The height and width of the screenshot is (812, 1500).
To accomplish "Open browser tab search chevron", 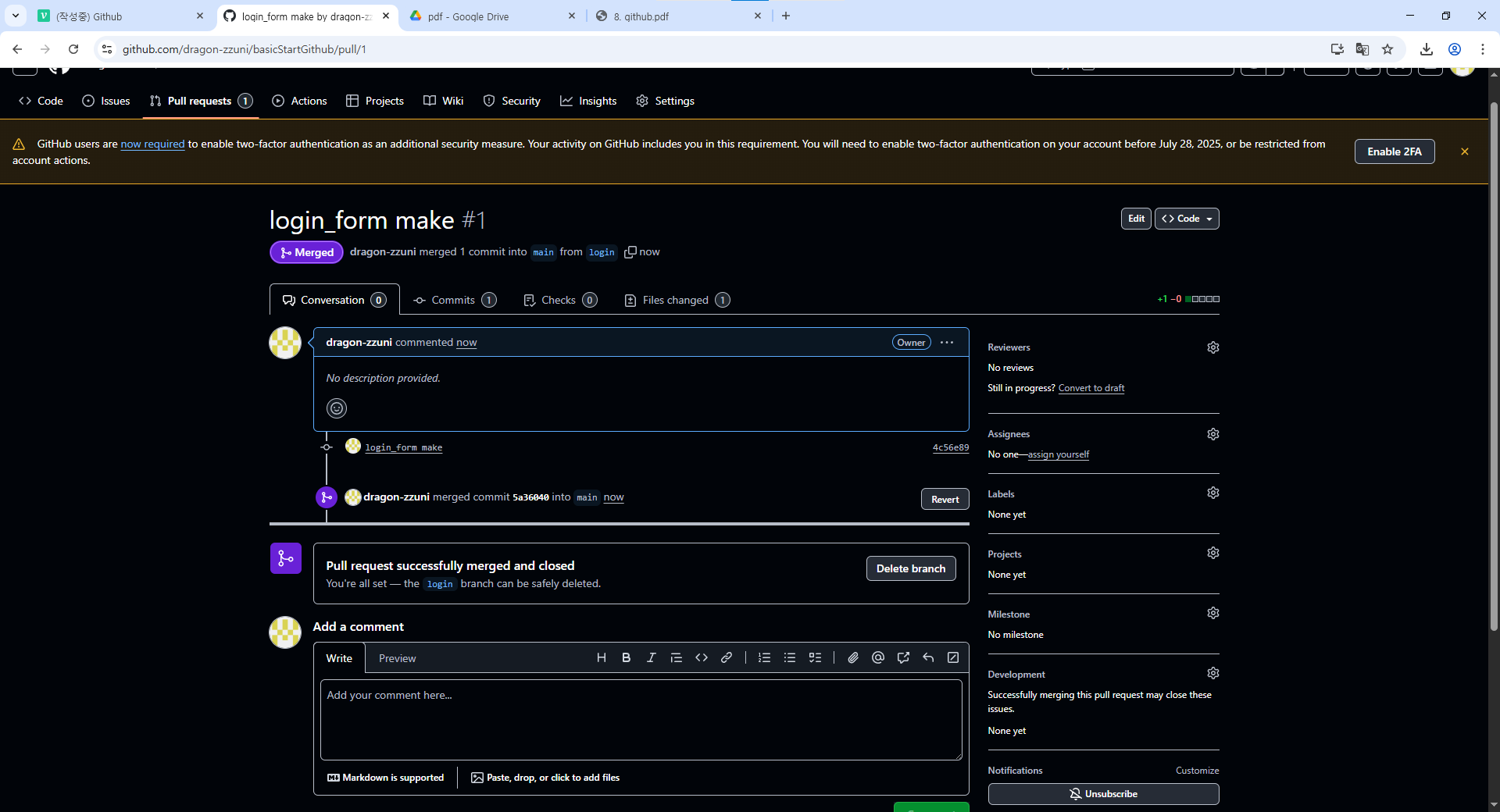I will pyautogui.click(x=16, y=16).
